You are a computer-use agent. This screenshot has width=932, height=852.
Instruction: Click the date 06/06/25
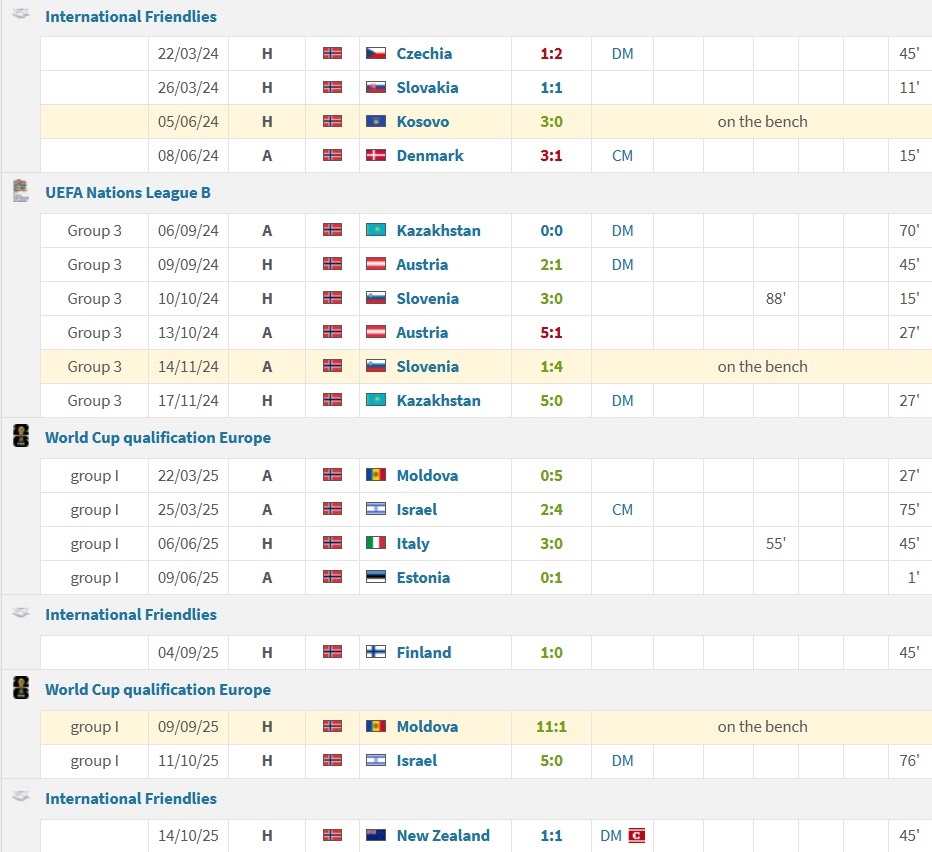[x=188, y=543]
